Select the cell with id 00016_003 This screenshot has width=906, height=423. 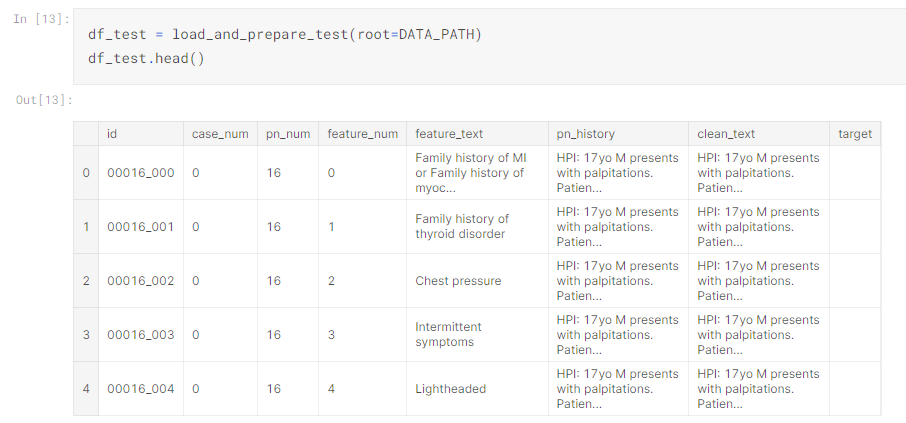tap(140, 335)
